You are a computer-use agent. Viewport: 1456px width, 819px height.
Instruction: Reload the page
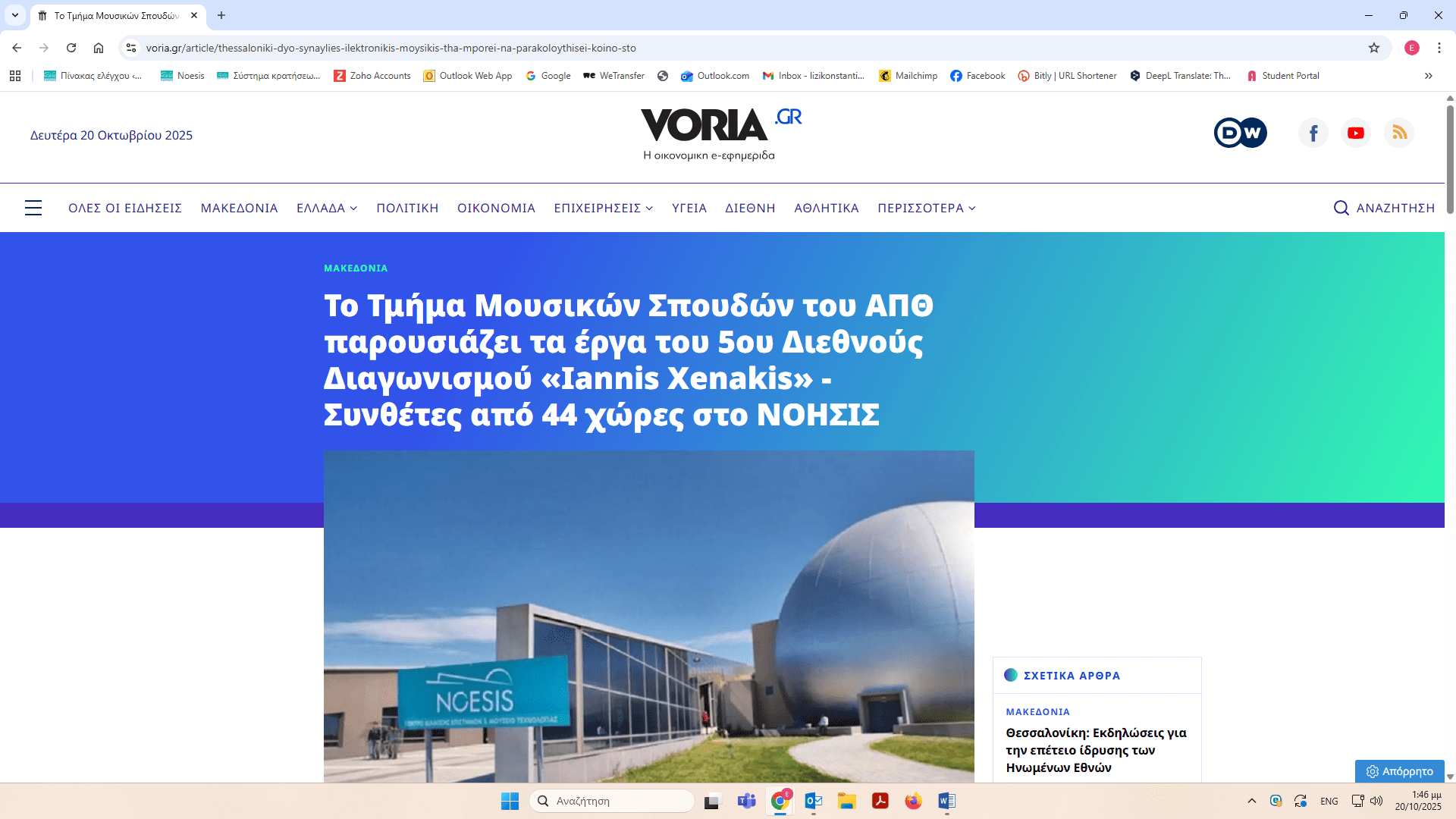click(x=71, y=48)
